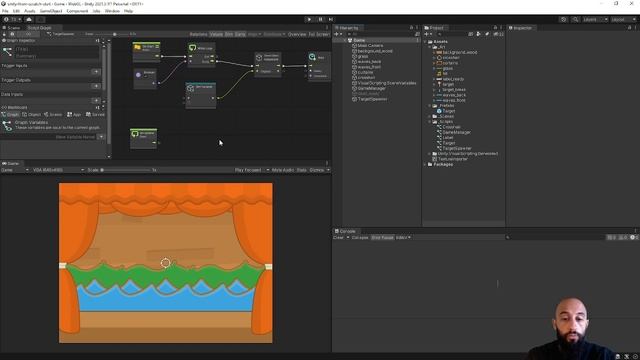
Task: Select the On Update event node icon
Action: point(135,134)
